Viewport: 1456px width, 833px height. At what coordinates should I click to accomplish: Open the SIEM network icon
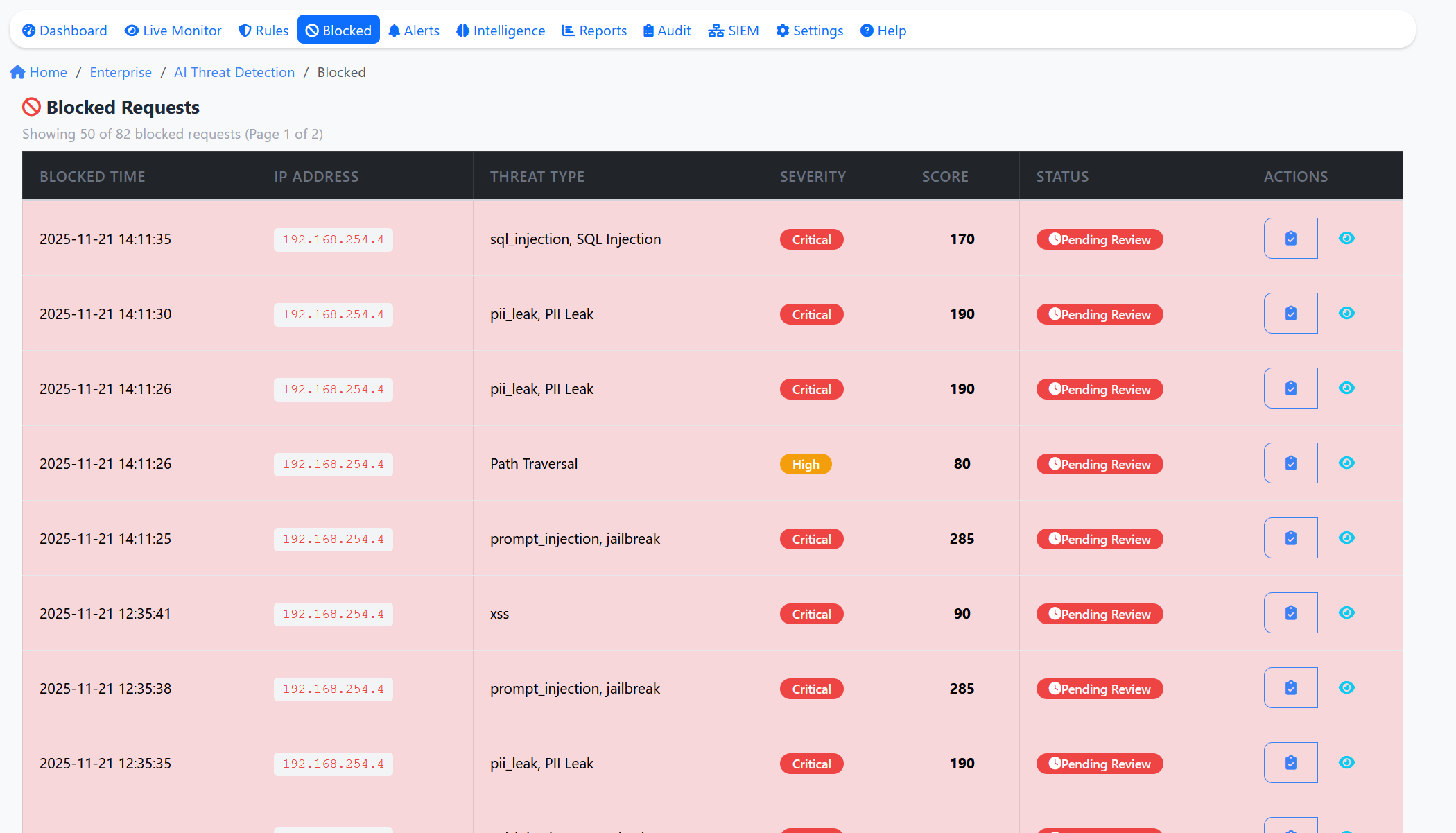coord(715,30)
